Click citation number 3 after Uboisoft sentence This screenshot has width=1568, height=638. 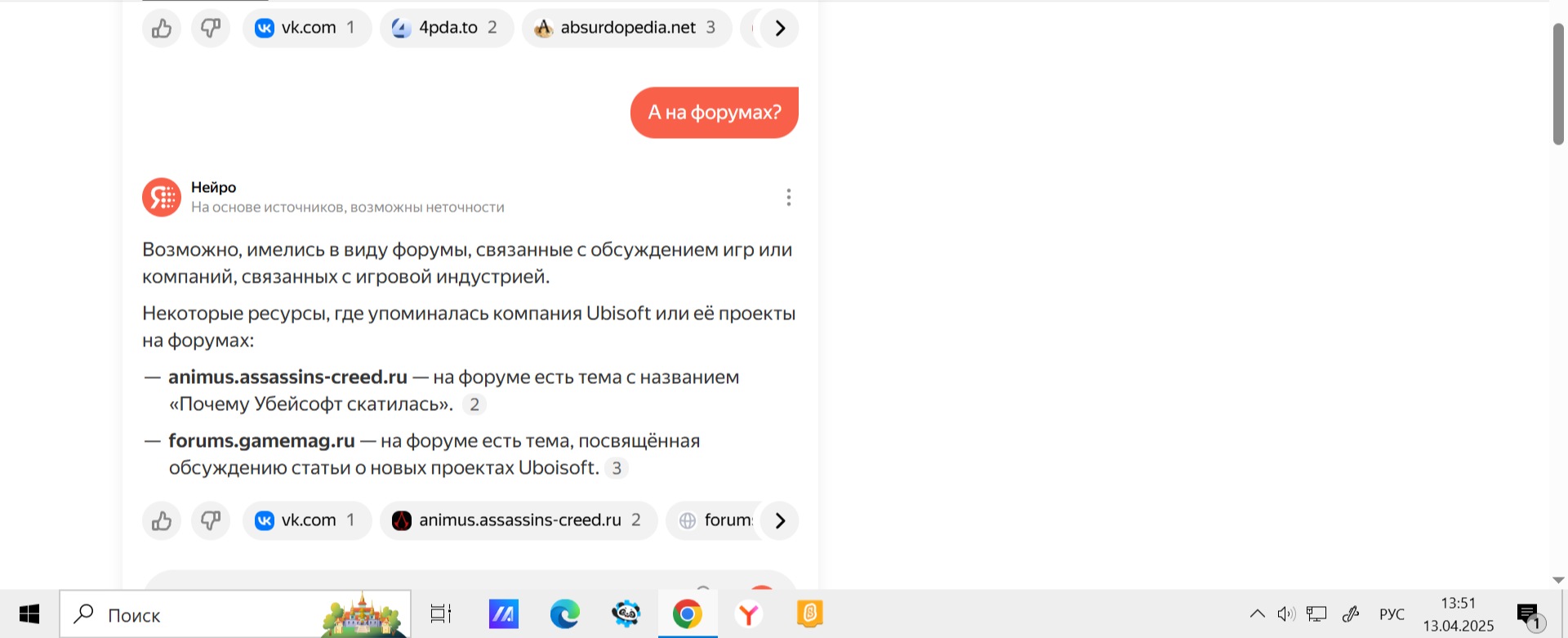617,468
